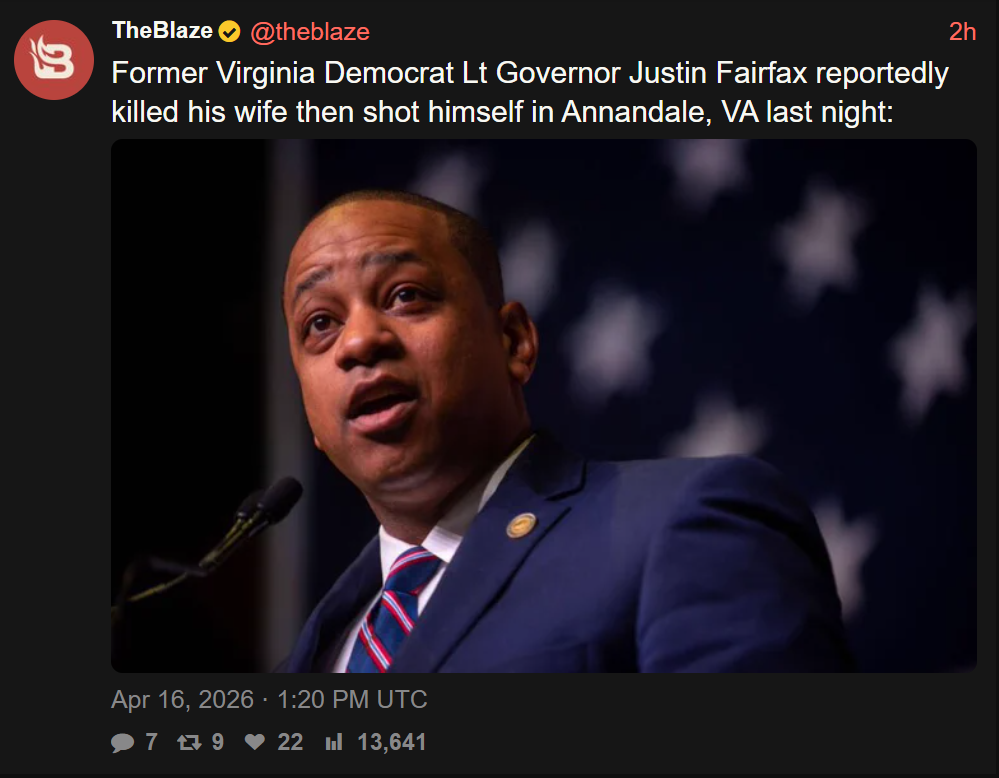Click the first line of tweet text

click(529, 74)
